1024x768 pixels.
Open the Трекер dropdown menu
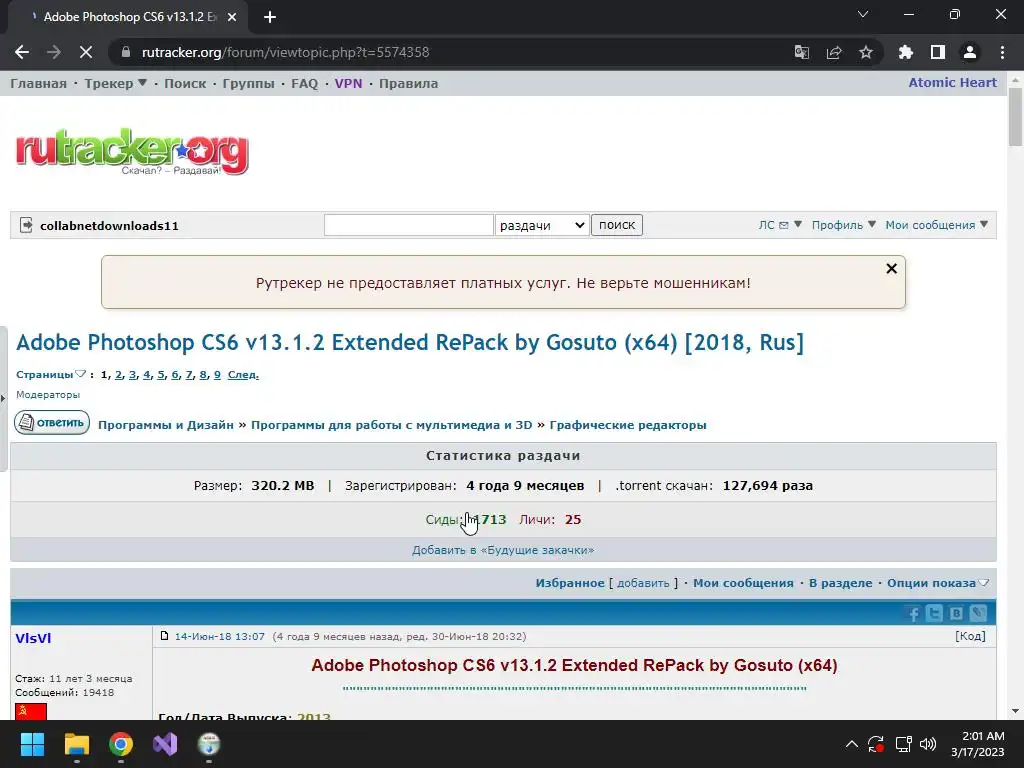click(x=115, y=84)
